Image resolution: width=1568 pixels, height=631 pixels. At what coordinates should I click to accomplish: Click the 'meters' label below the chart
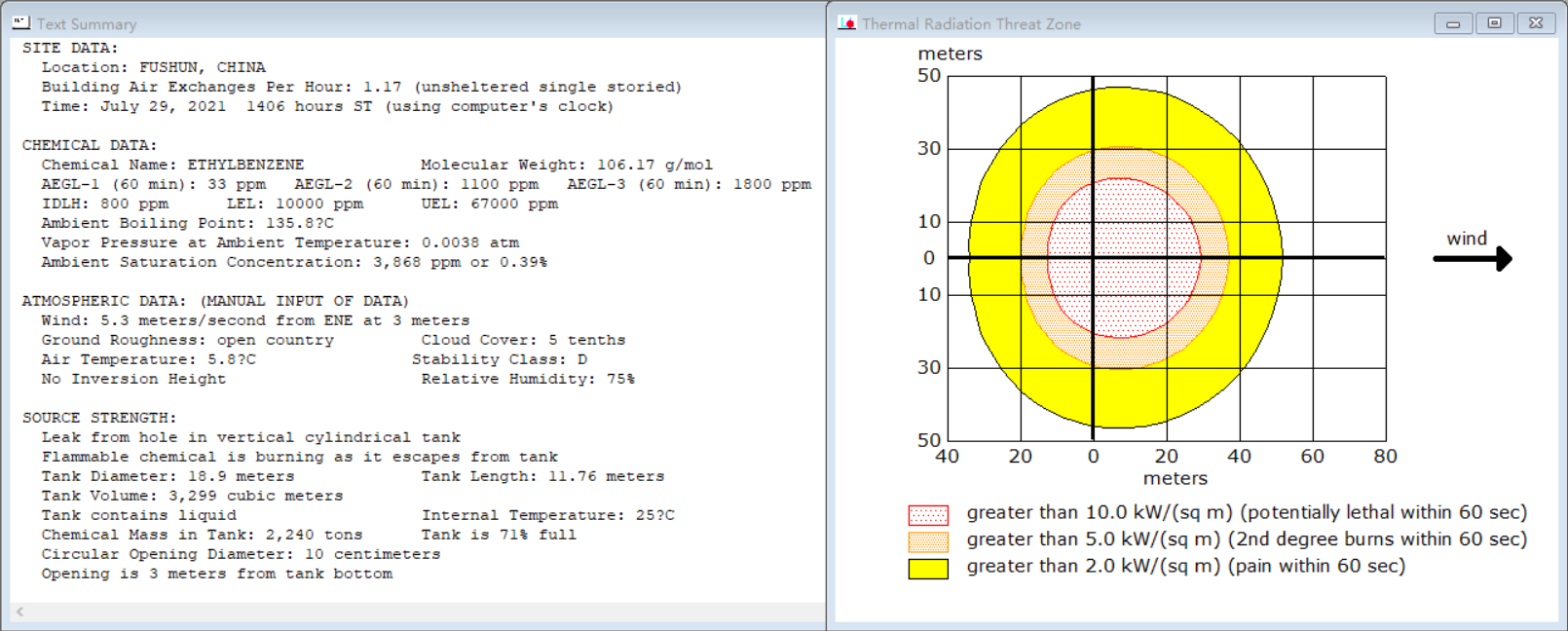(x=1176, y=479)
